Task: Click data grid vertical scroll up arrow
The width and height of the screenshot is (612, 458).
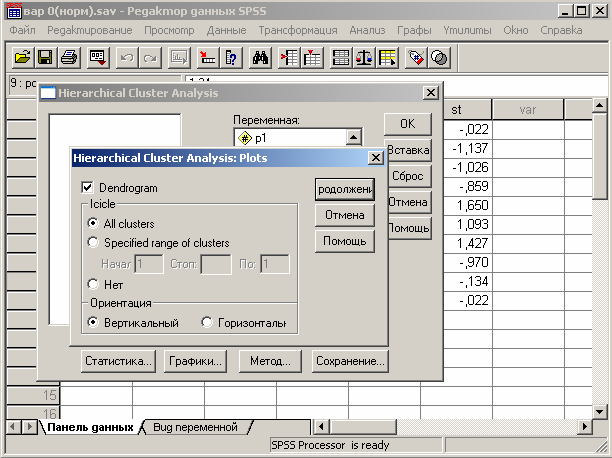Action: (600, 105)
